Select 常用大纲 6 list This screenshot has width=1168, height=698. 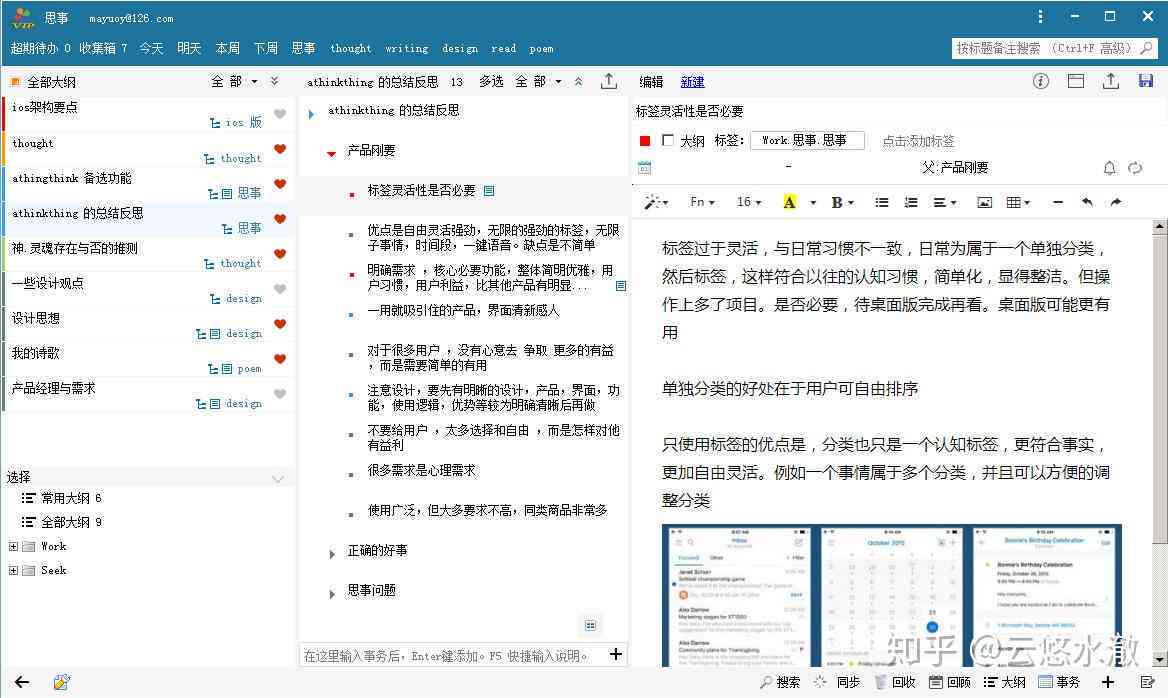62,498
